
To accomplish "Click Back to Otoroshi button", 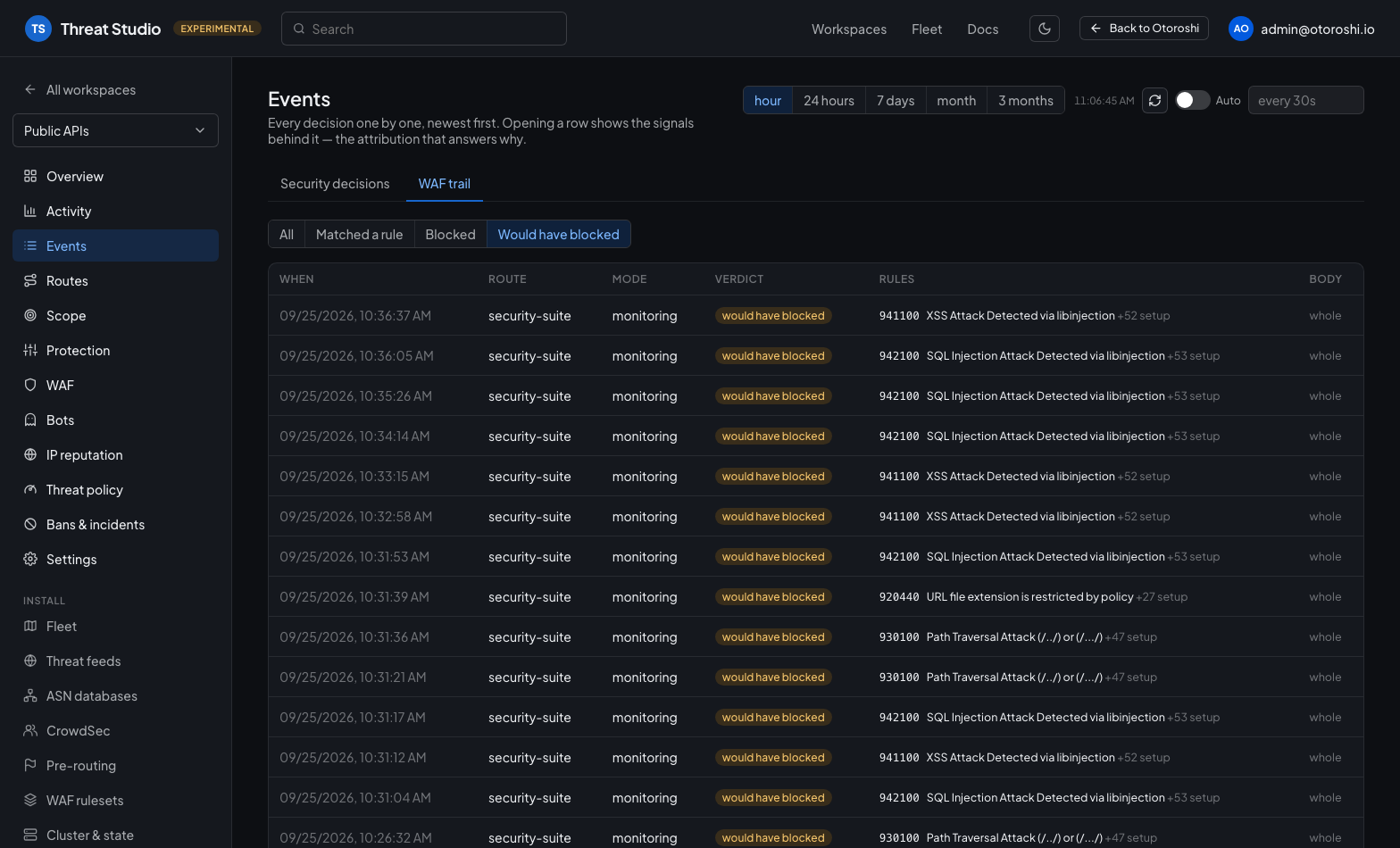I will (x=1144, y=29).
